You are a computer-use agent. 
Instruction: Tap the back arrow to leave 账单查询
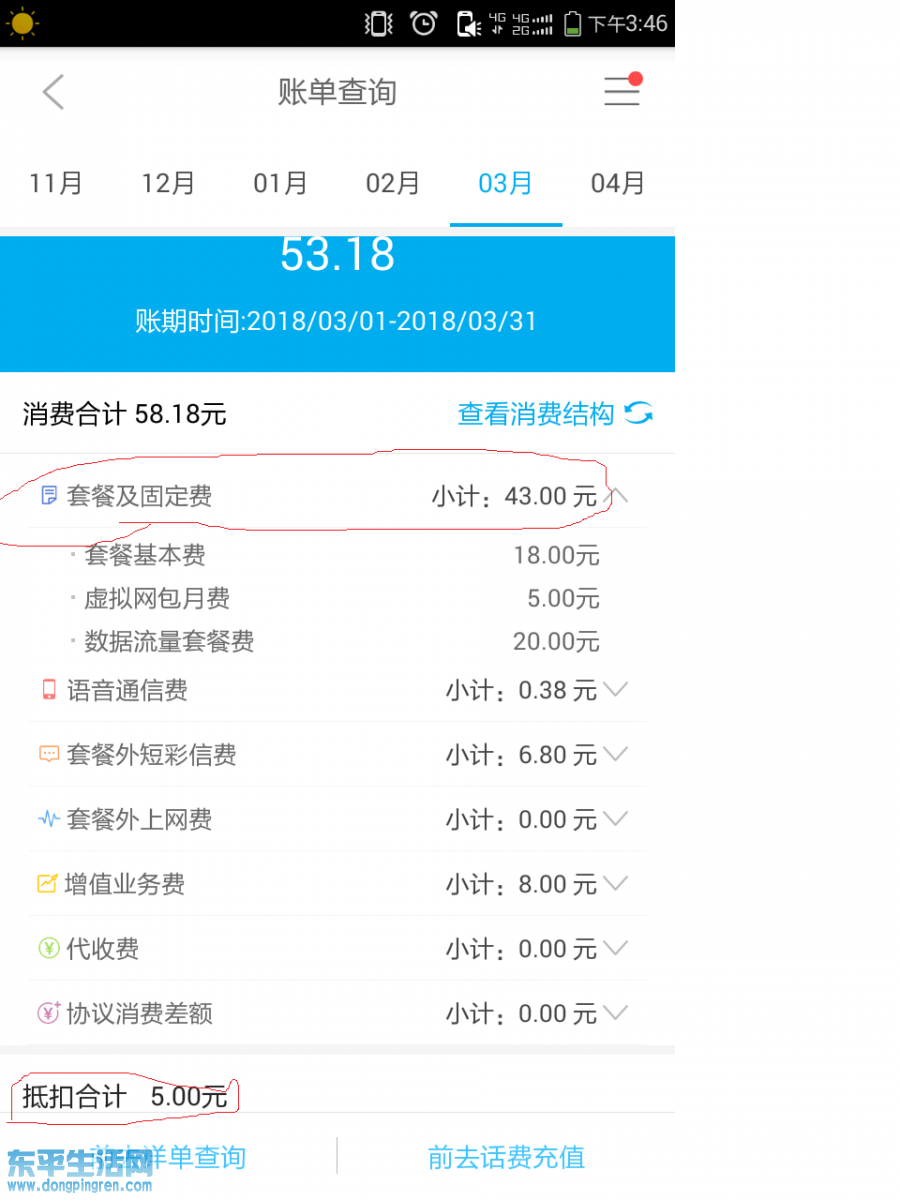(x=52, y=91)
